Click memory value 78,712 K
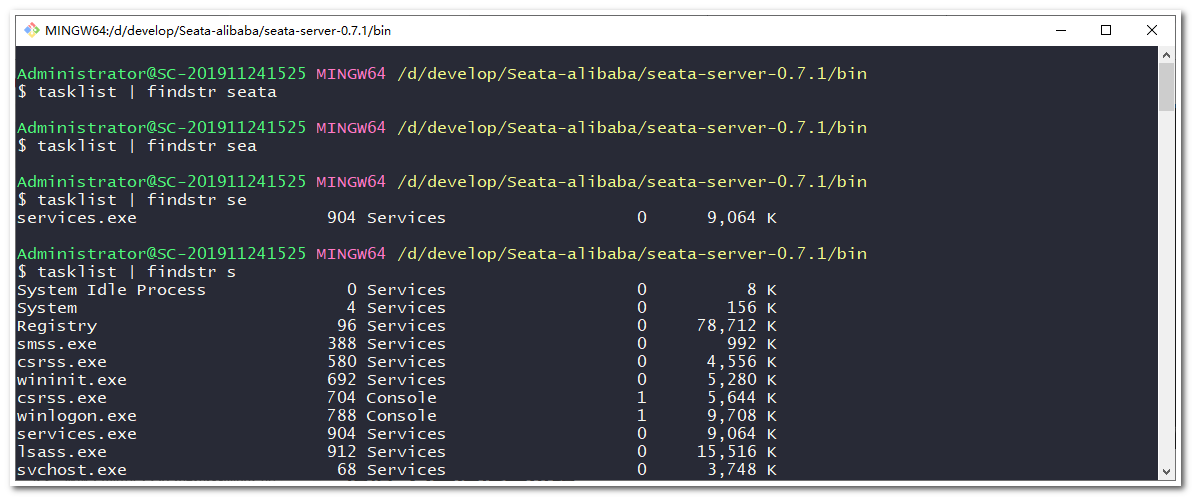1192x497 pixels. tap(737, 325)
